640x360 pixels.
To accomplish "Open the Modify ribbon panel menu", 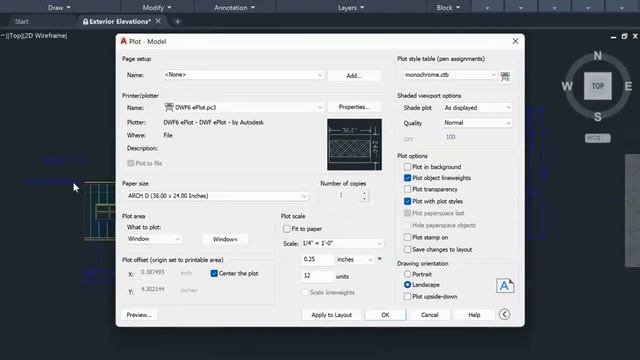I will pos(157,7).
